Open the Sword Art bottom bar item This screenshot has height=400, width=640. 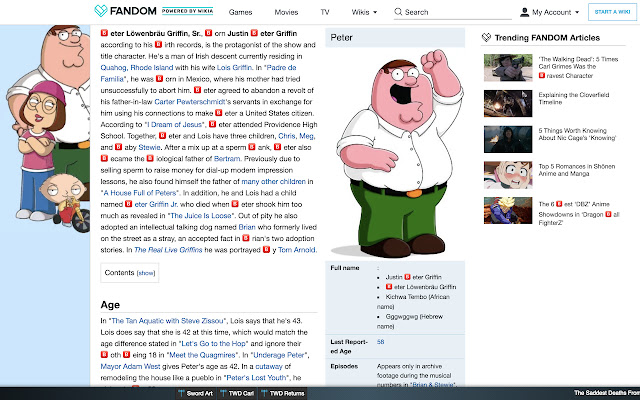click(x=196, y=393)
